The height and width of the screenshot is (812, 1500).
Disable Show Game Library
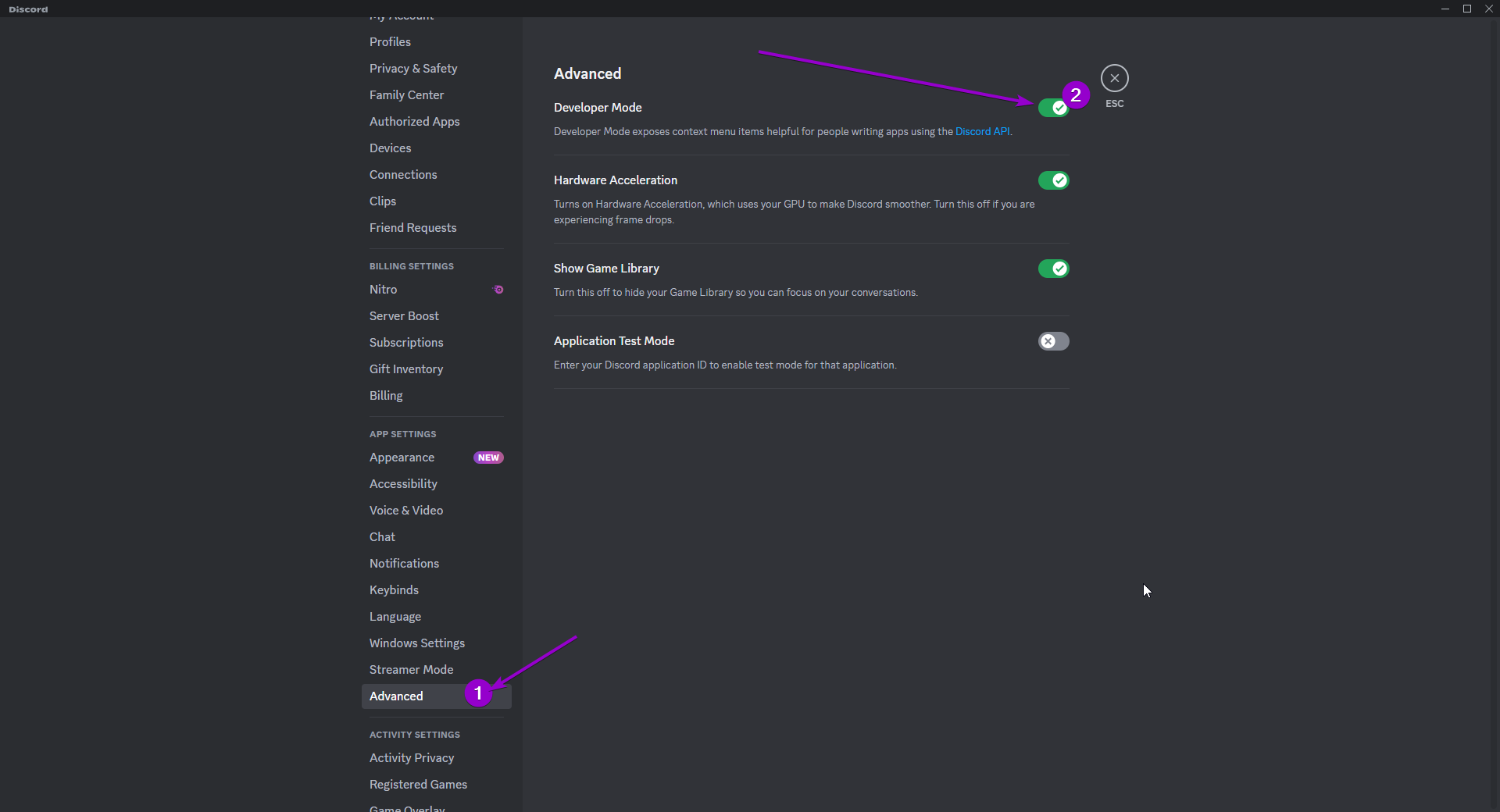coord(1053,269)
